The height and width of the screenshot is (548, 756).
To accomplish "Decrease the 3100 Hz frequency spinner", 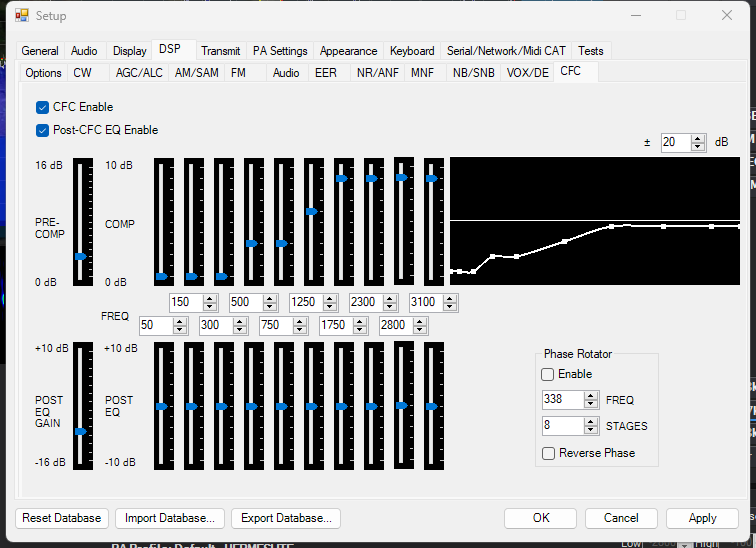I will click(450, 306).
